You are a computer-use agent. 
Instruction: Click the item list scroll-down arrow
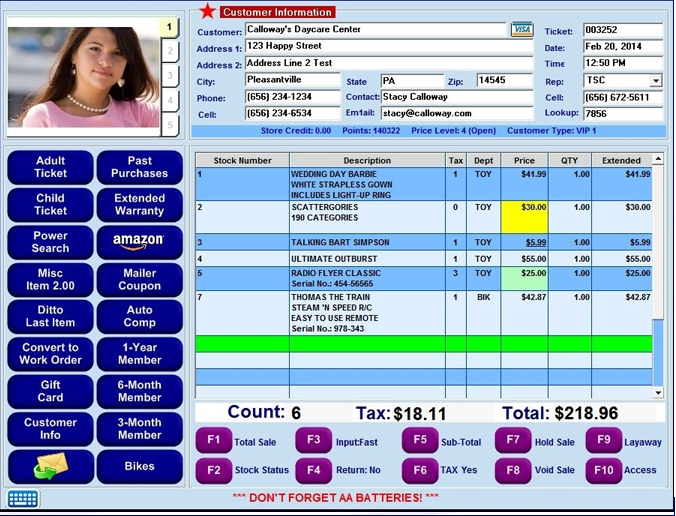click(658, 392)
